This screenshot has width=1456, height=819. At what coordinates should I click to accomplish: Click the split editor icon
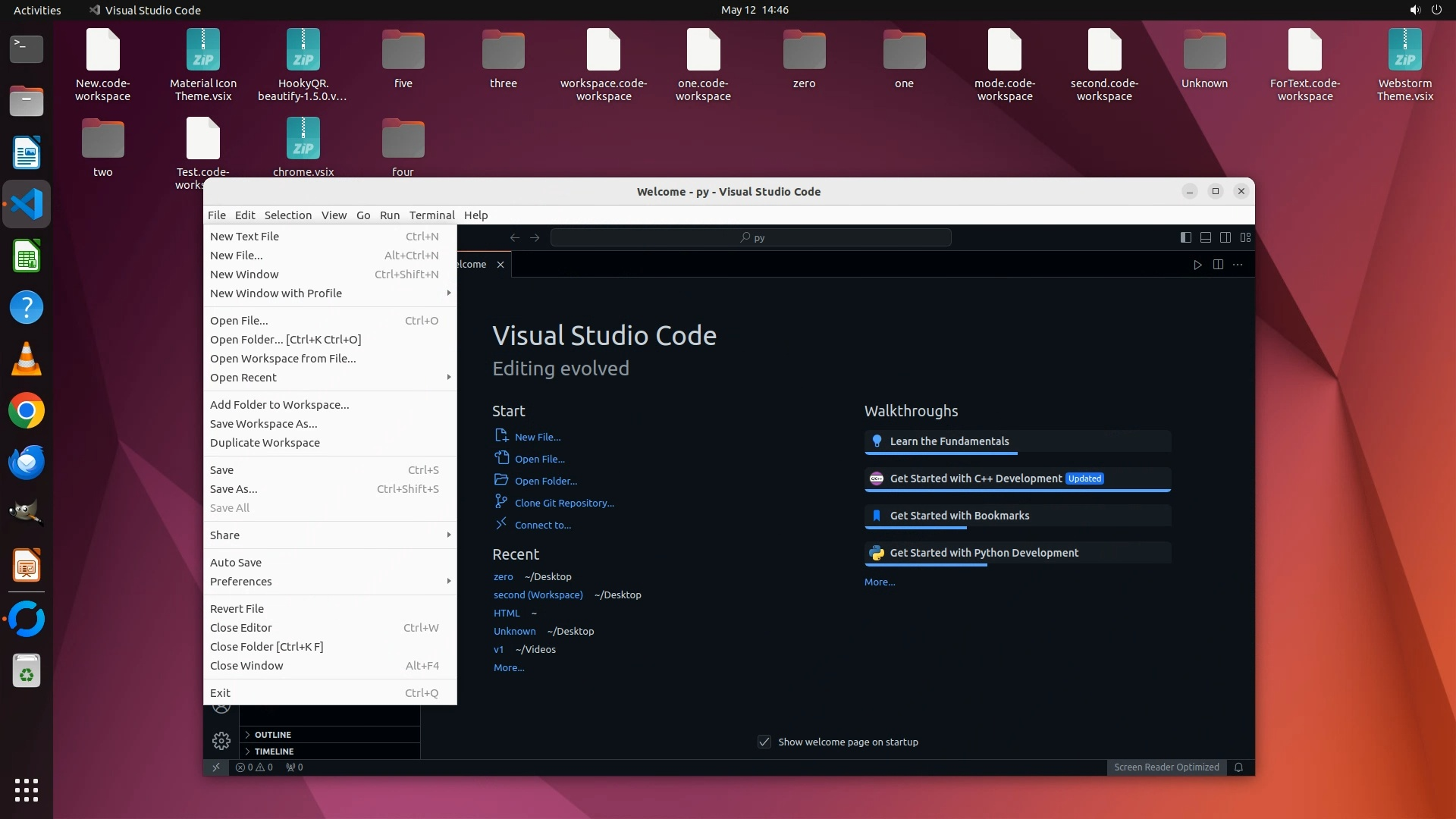click(x=1218, y=265)
